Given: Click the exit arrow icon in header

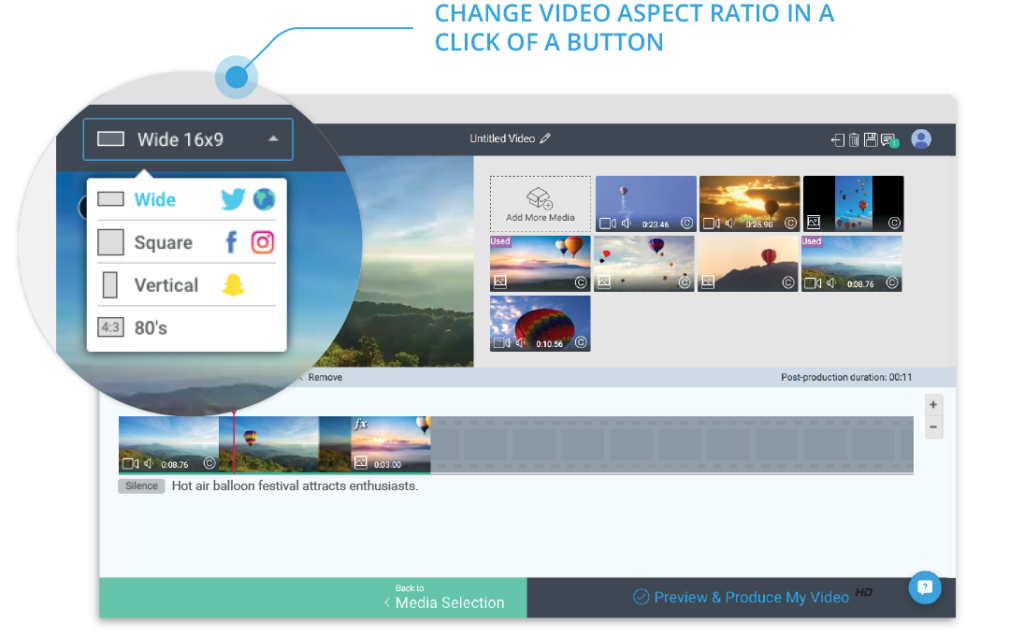Looking at the screenshot, I should coord(837,140).
